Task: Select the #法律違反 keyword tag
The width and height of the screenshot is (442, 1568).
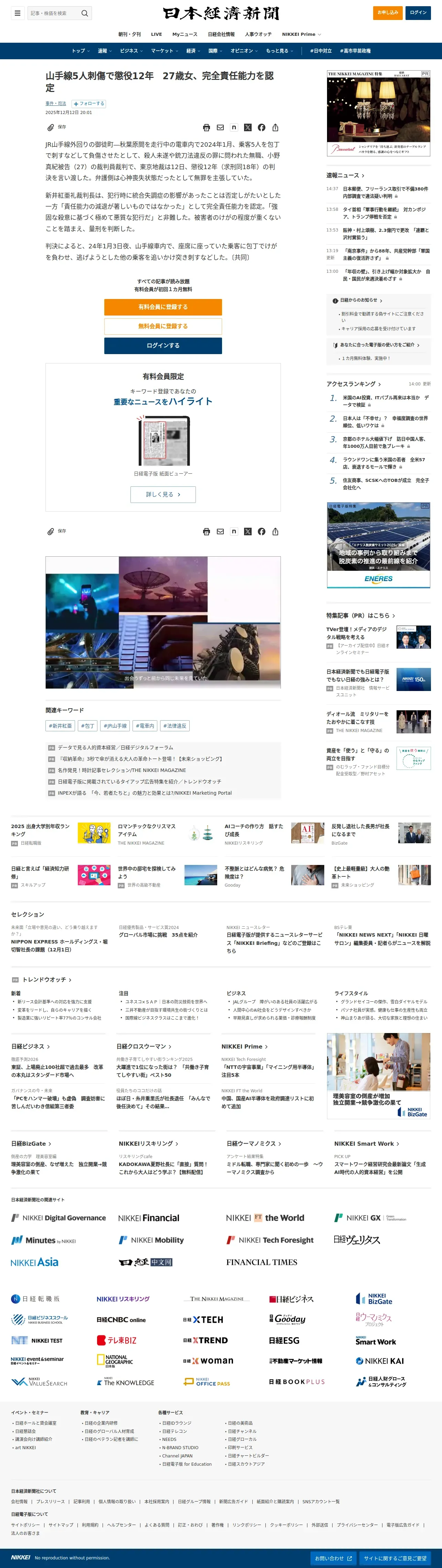Action: tap(175, 725)
